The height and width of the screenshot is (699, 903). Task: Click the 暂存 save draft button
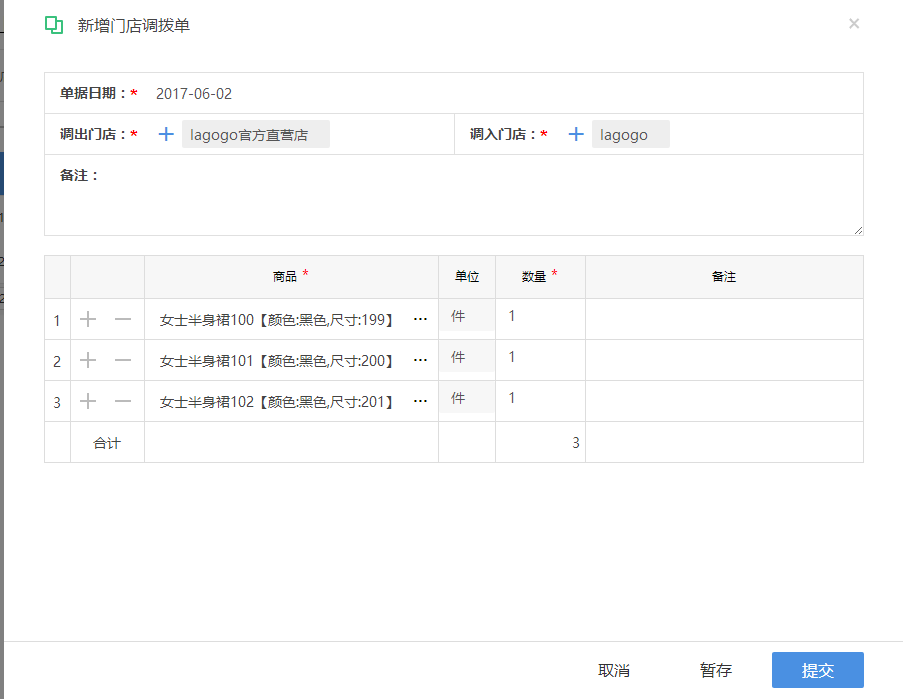click(716, 670)
